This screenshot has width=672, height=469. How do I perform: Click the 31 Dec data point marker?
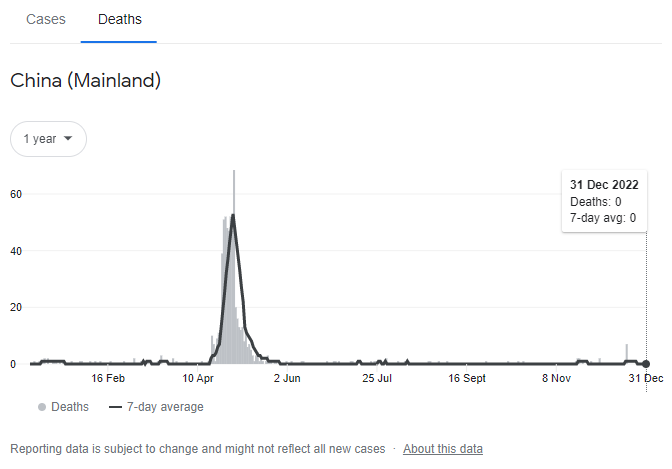tap(646, 364)
